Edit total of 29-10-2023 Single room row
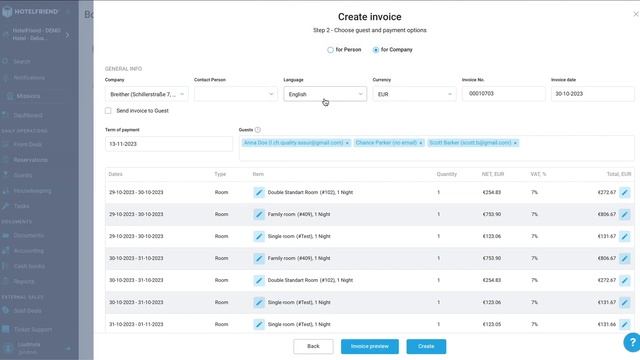The width and height of the screenshot is (640, 360). click(x=624, y=236)
